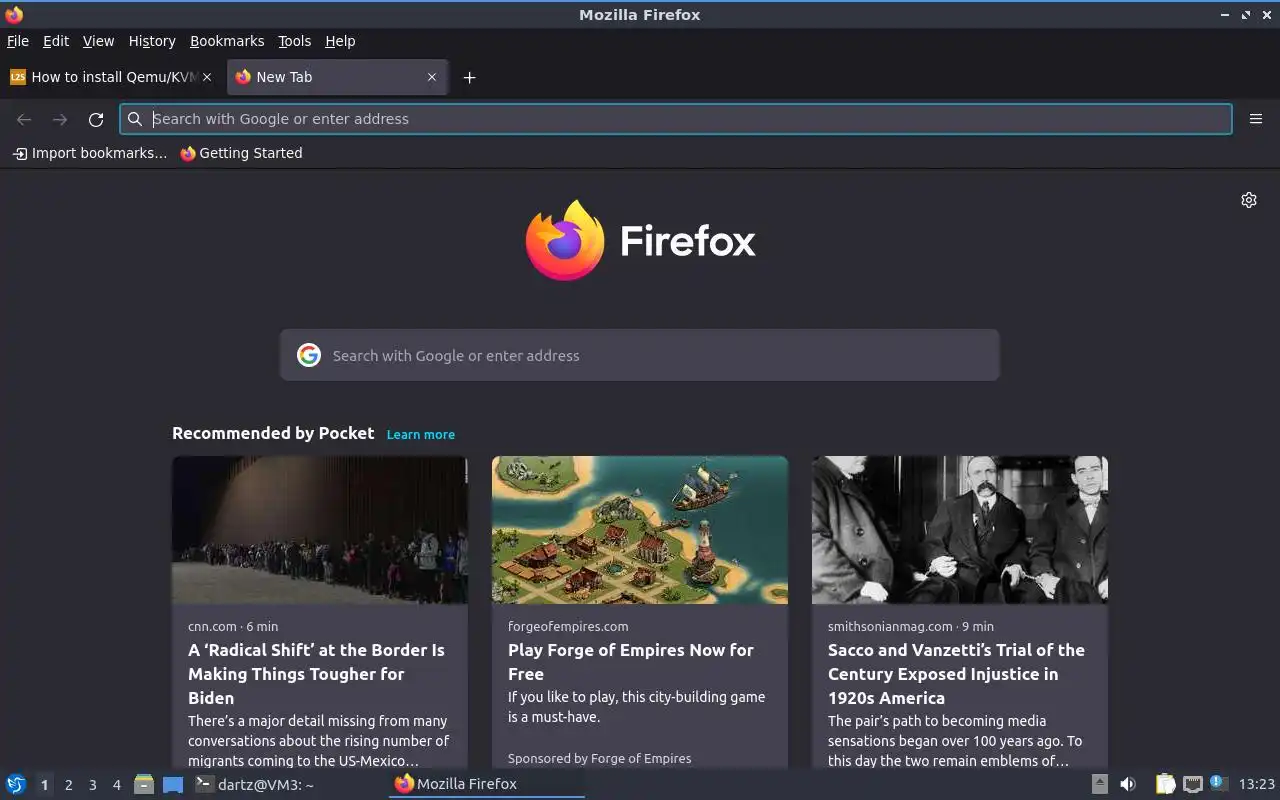This screenshot has height=800, width=1280.
Task: Open new tab personalize gear settings
Action: tap(1249, 200)
